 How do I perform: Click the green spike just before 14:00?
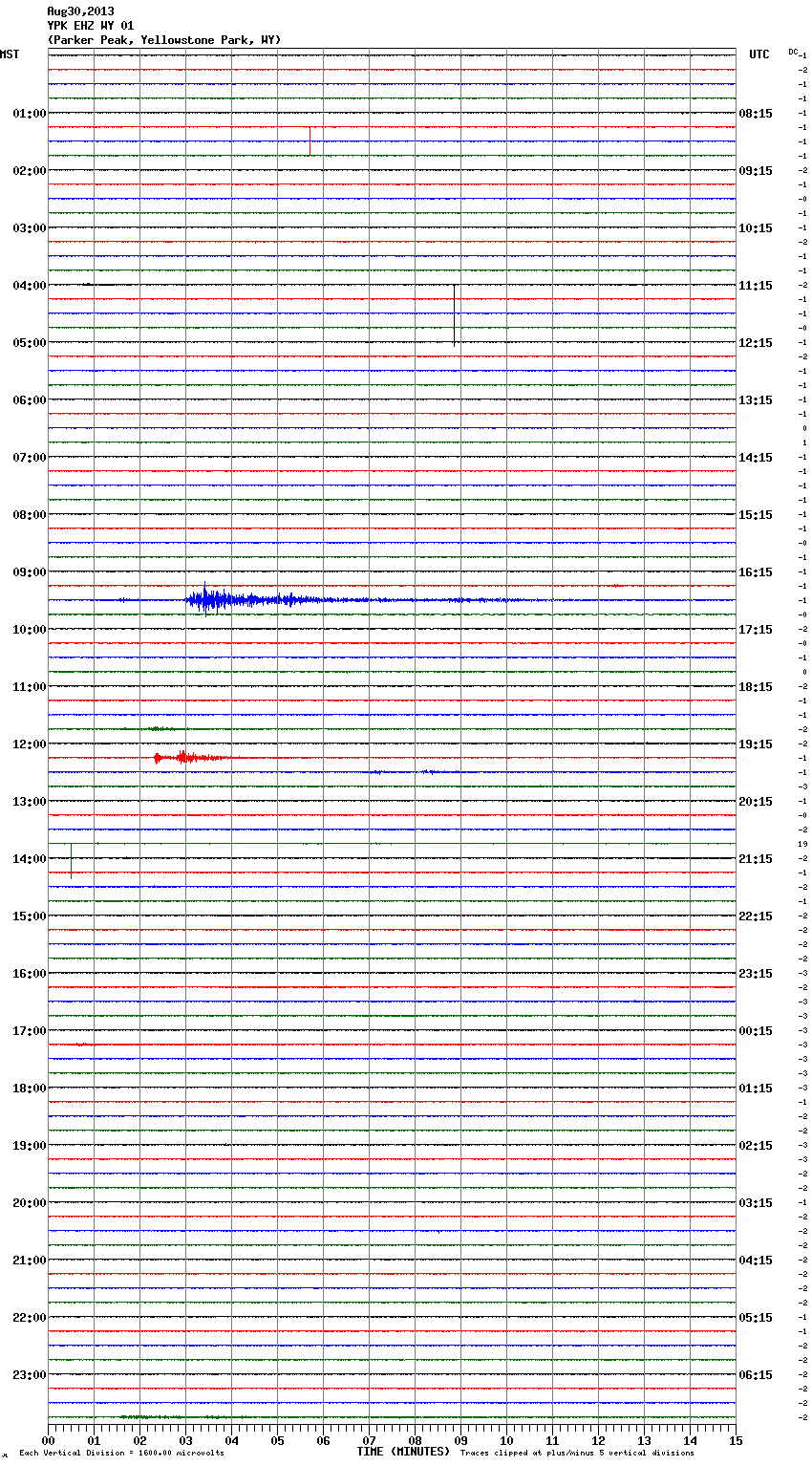point(71,861)
